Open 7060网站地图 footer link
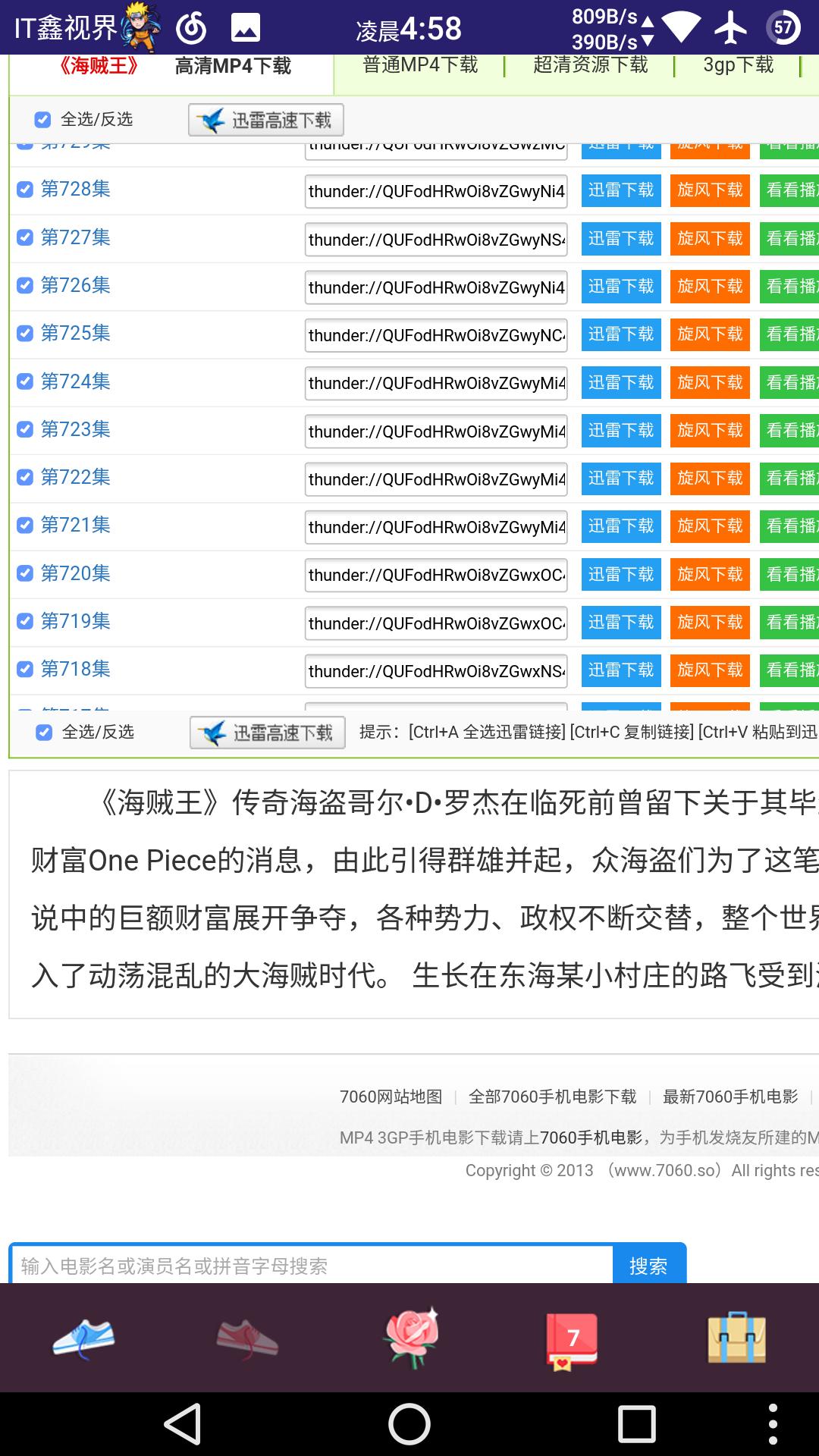 391,1097
